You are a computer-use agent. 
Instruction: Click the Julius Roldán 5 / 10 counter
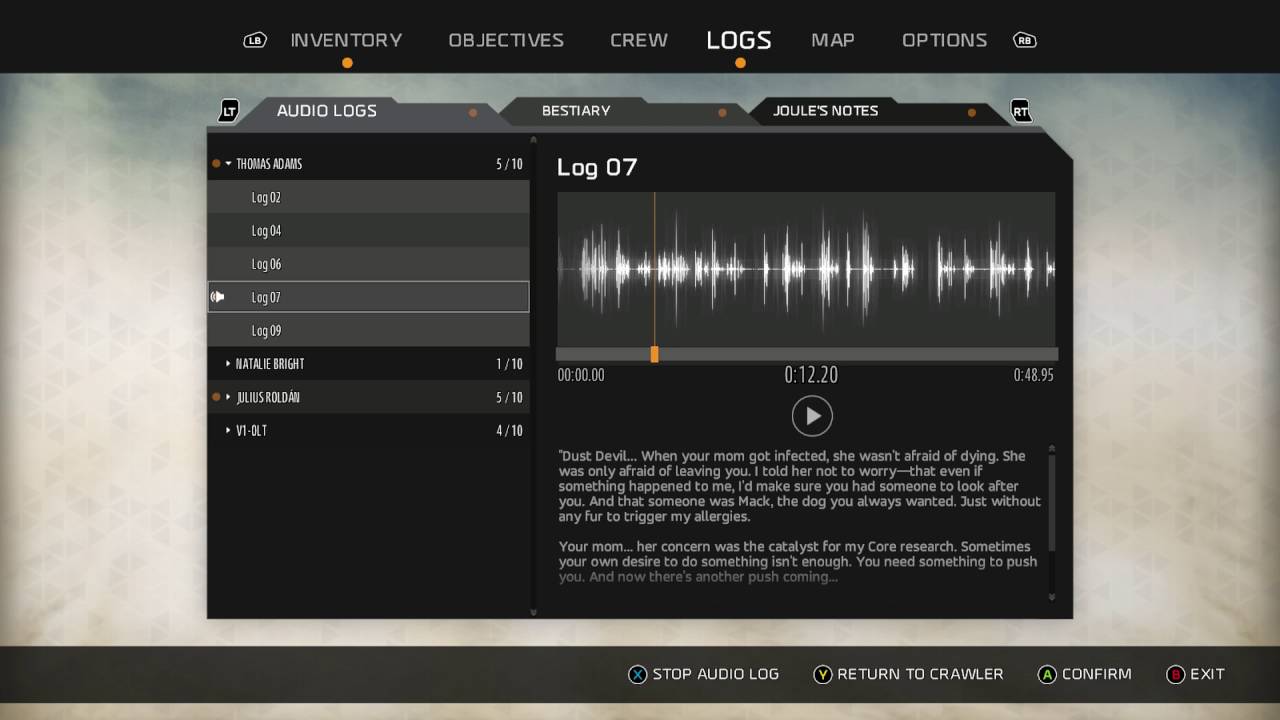[509, 397]
